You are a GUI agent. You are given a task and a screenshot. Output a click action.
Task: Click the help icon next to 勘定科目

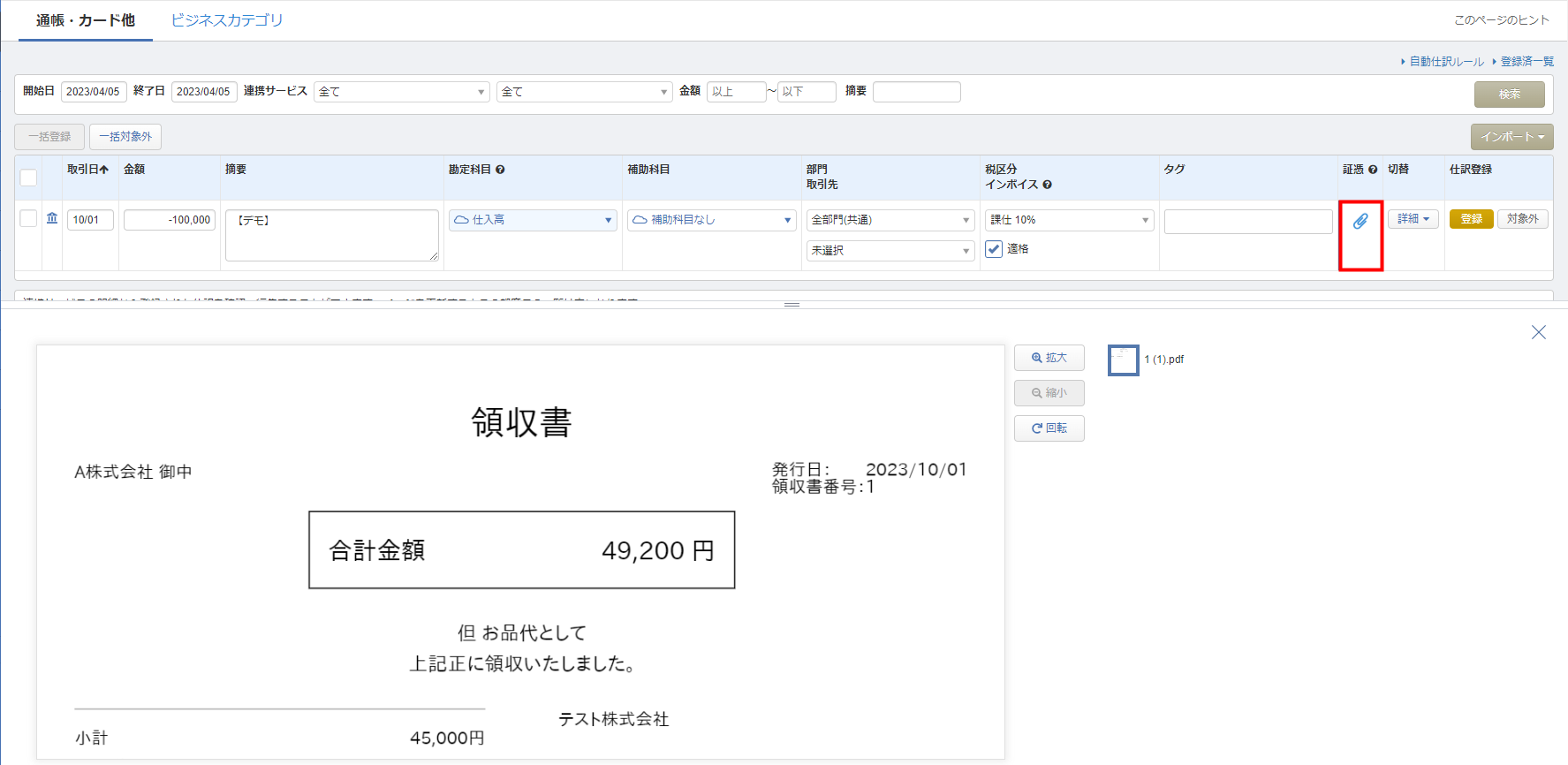click(500, 170)
